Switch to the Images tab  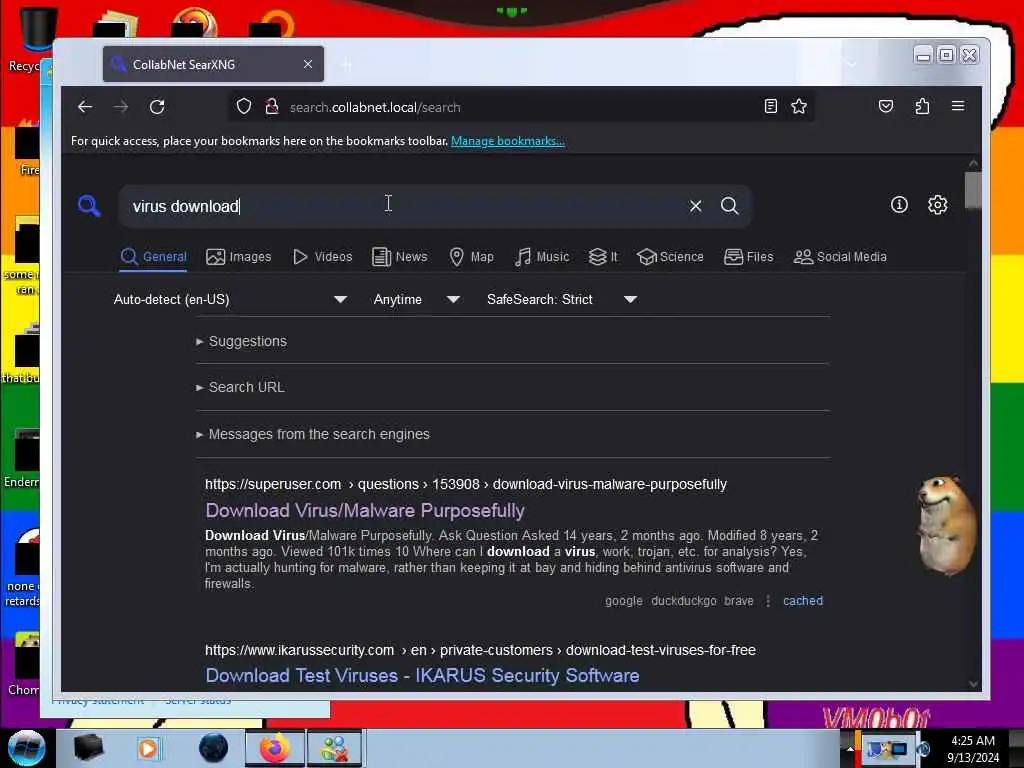point(238,257)
